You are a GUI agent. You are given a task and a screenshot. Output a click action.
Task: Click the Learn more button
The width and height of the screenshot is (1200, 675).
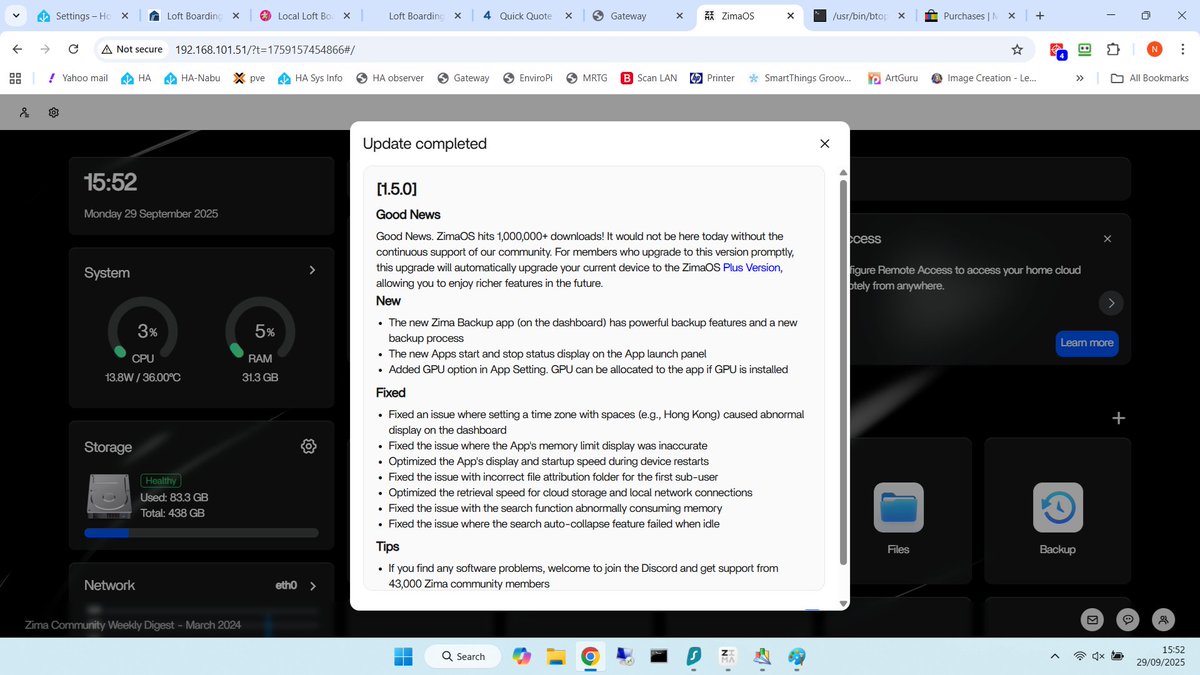[1086, 343]
